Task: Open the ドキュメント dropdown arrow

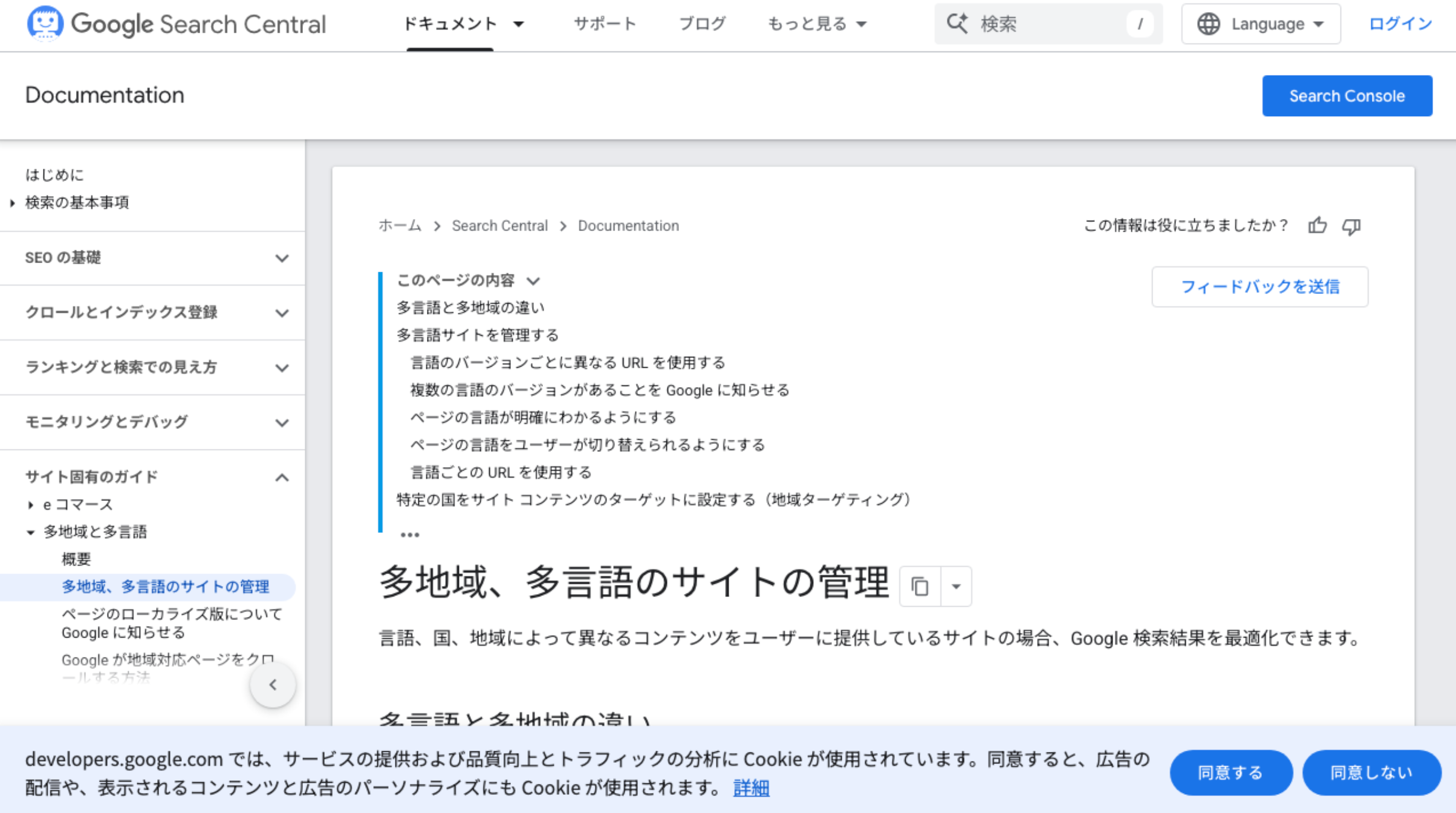Action: coord(519,24)
